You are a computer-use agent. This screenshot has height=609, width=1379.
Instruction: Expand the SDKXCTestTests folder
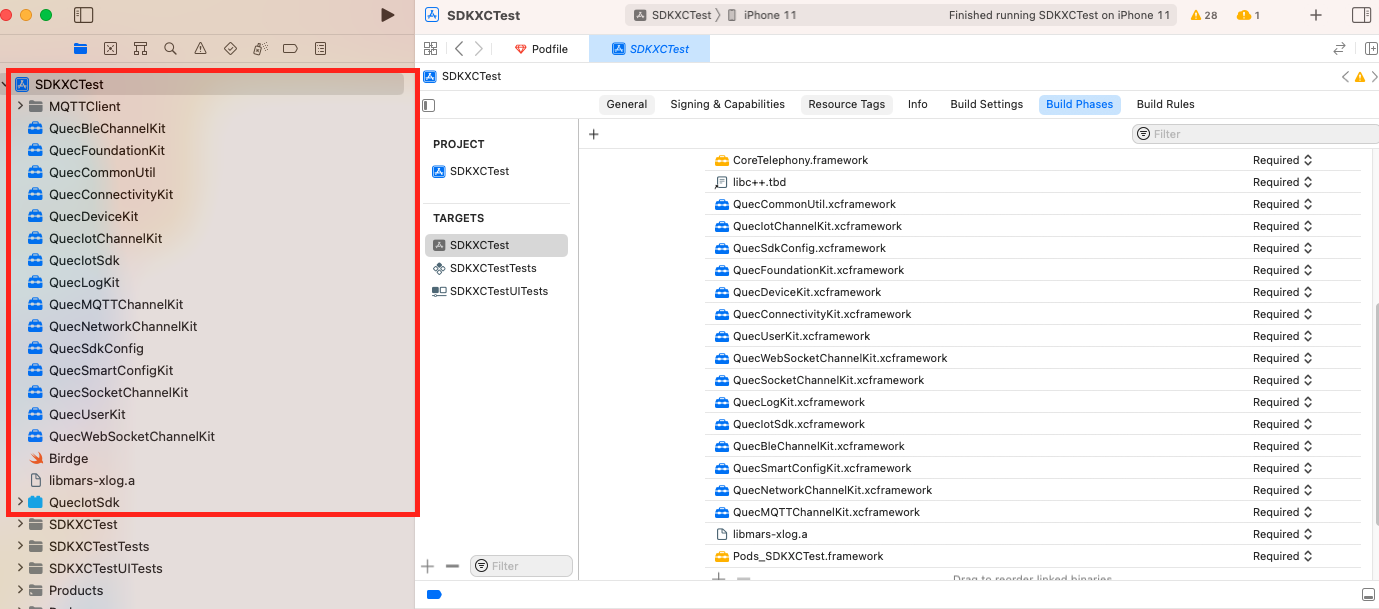coord(20,546)
